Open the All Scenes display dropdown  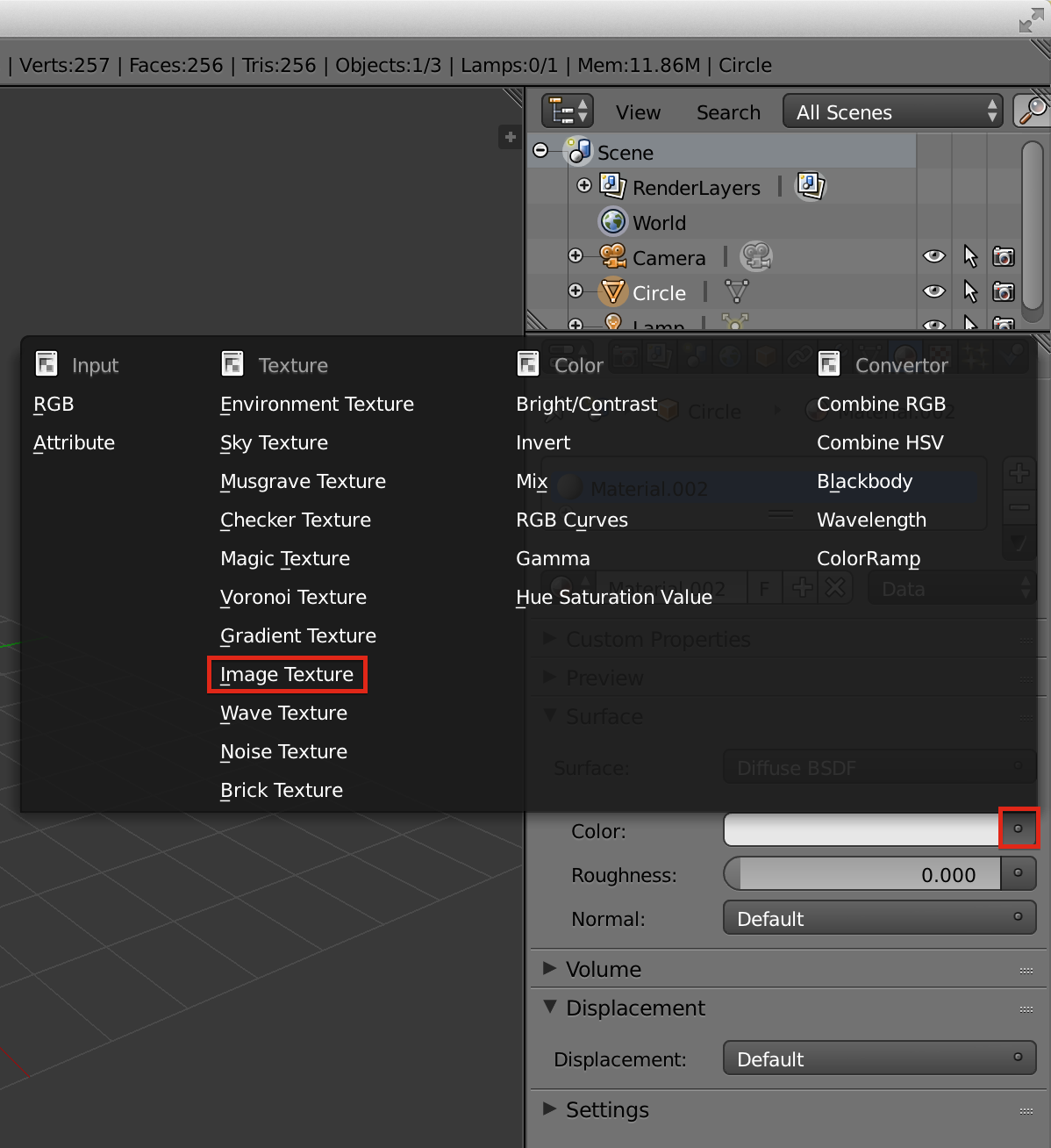pyautogui.click(x=893, y=112)
